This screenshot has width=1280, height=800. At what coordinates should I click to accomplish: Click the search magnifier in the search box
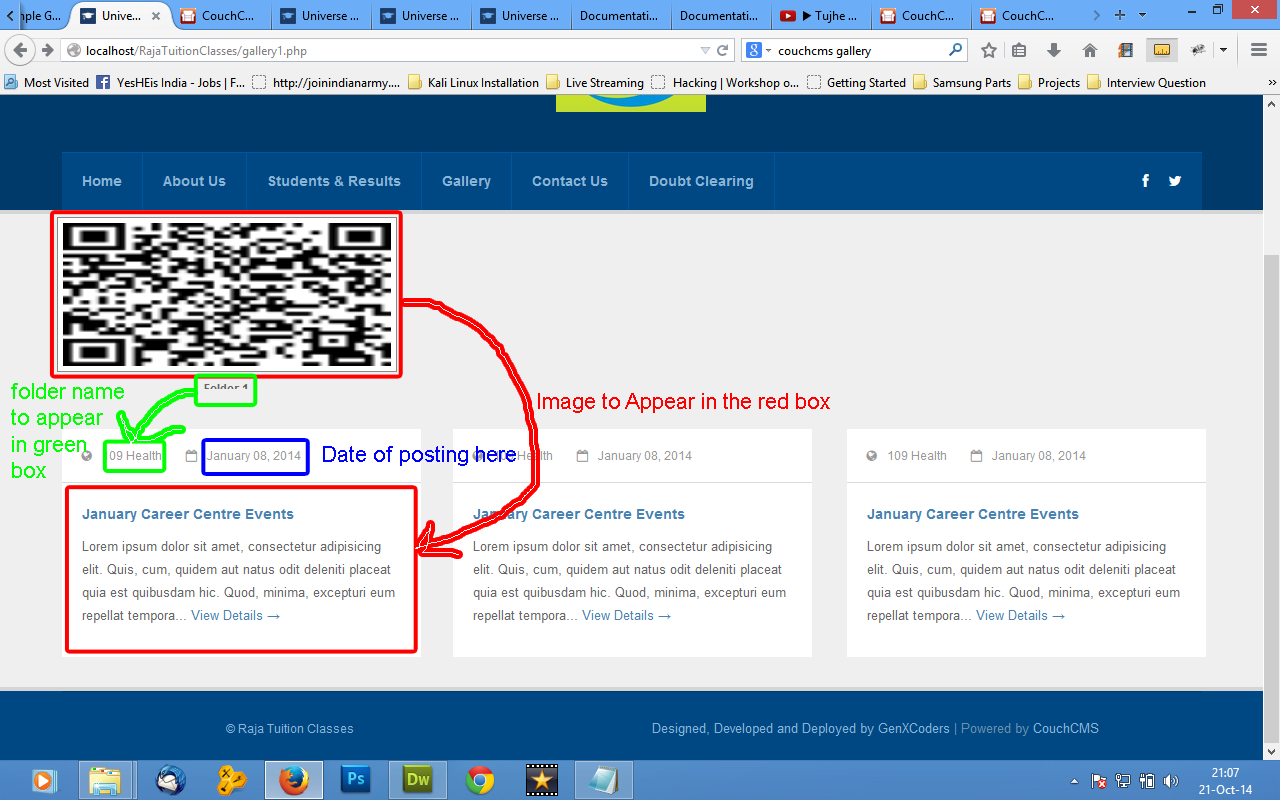[x=956, y=49]
